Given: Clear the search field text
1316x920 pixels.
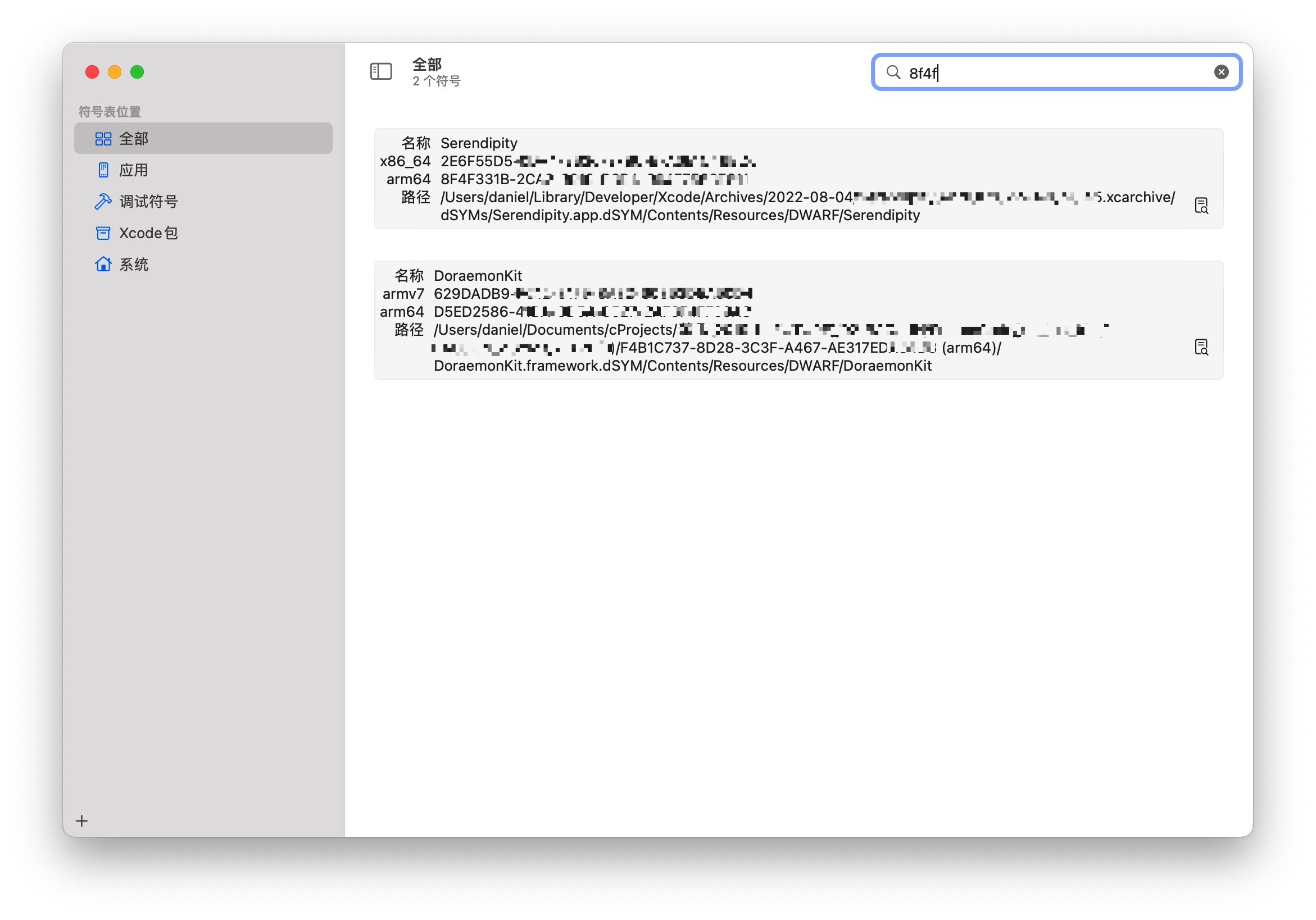Looking at the screenshot, I should [1221, 71].
